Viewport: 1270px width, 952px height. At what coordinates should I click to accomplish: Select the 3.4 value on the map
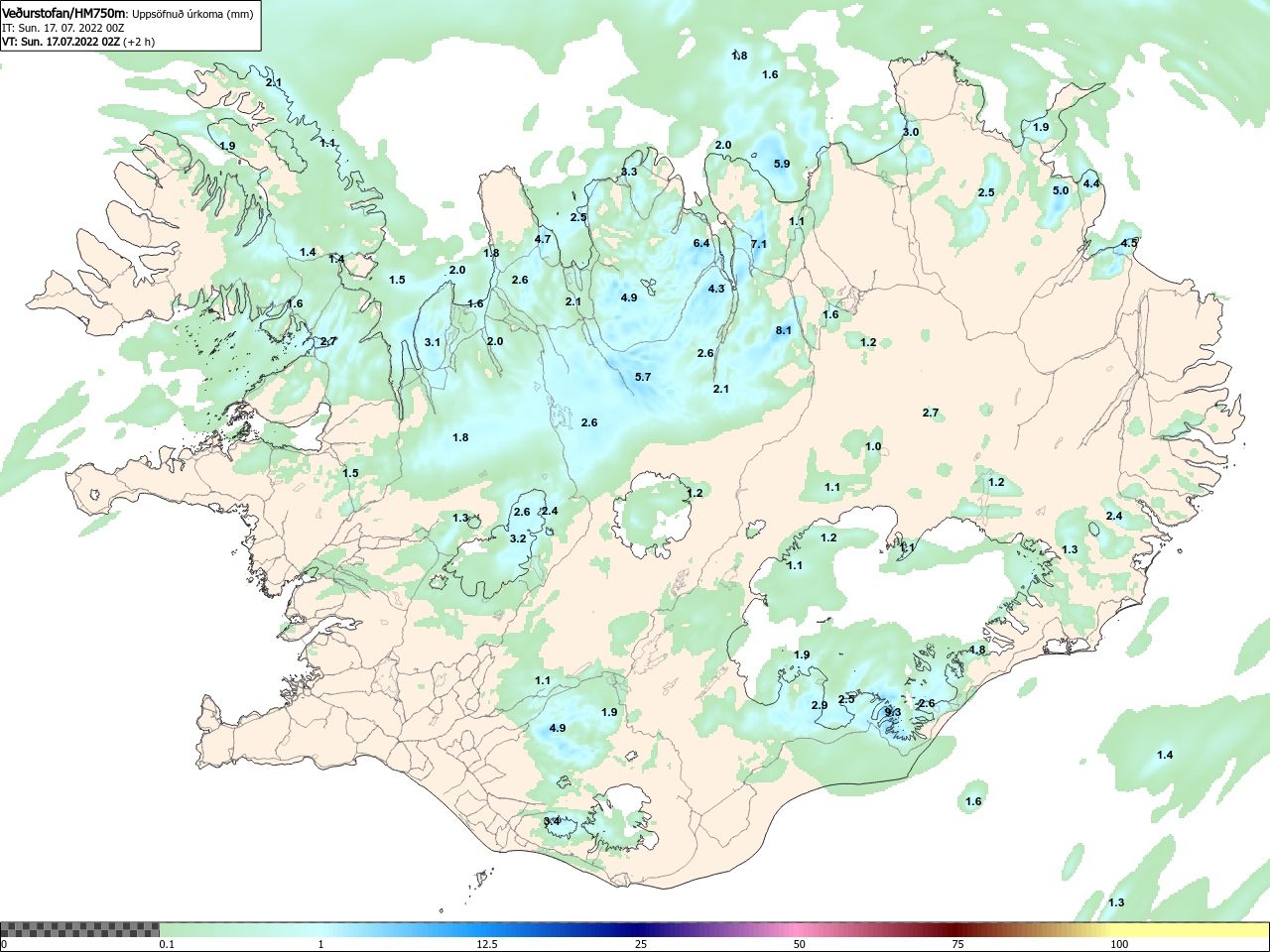click(553, 821)
